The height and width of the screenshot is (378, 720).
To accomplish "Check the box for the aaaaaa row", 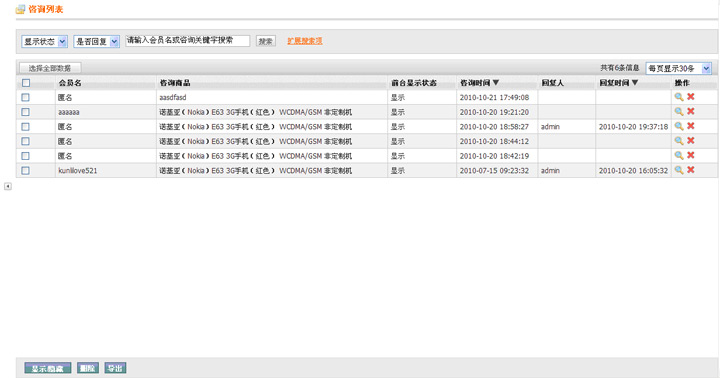I will tap(25, 112).
